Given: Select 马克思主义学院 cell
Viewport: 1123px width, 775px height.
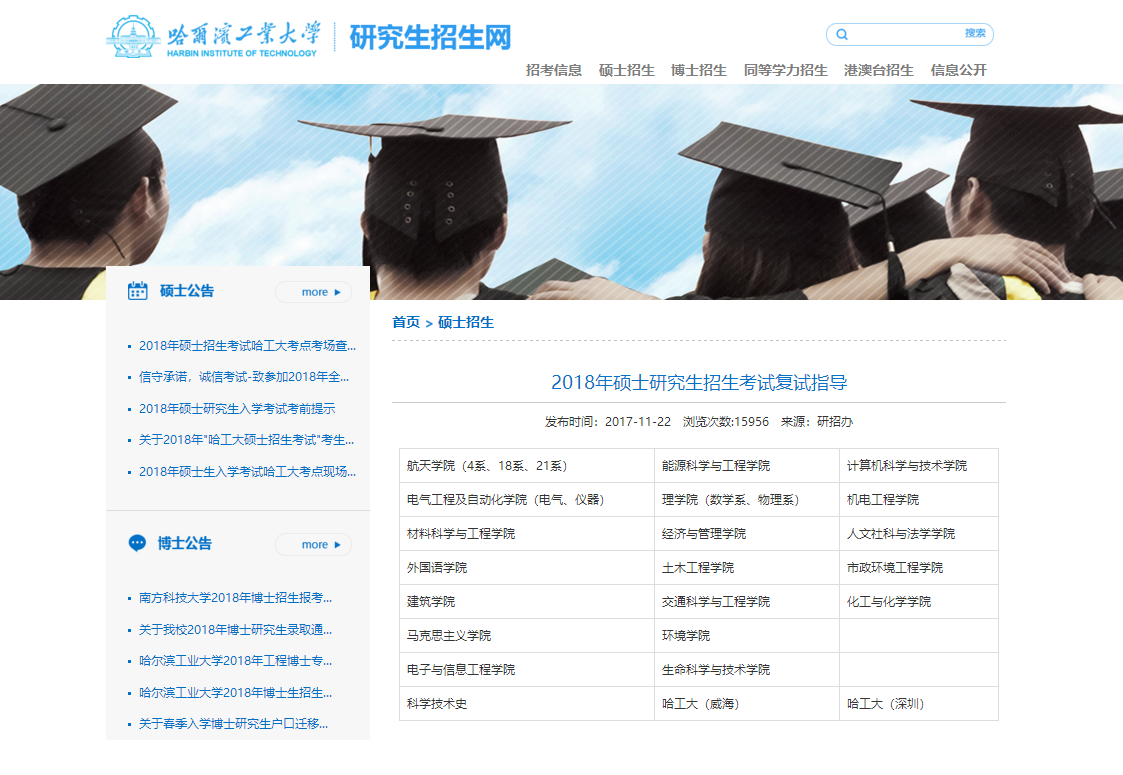Looking at the screenshot, I should click(x=527, y=636).
